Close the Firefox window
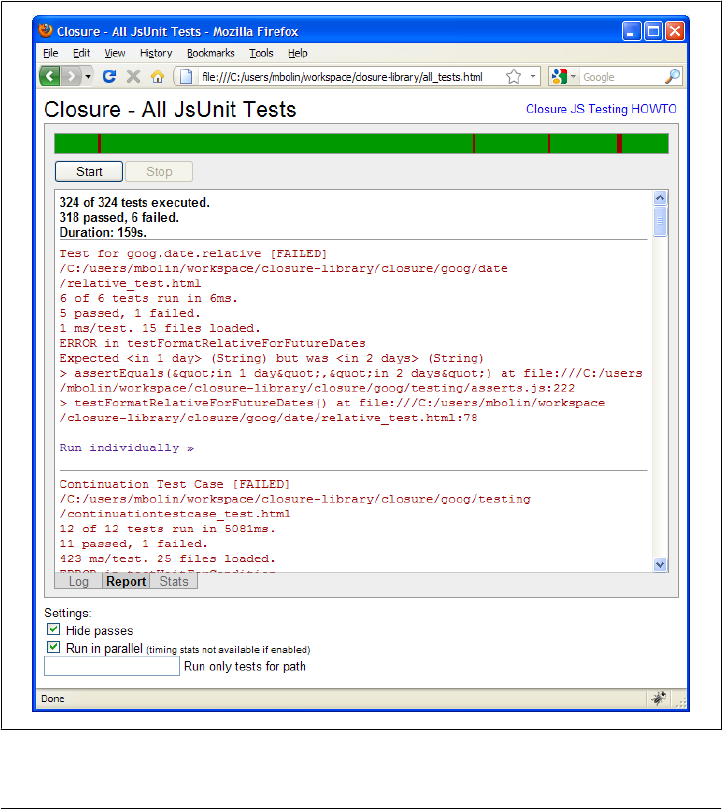Viewport: 722px width, 809px height. [x=675, y=31]
